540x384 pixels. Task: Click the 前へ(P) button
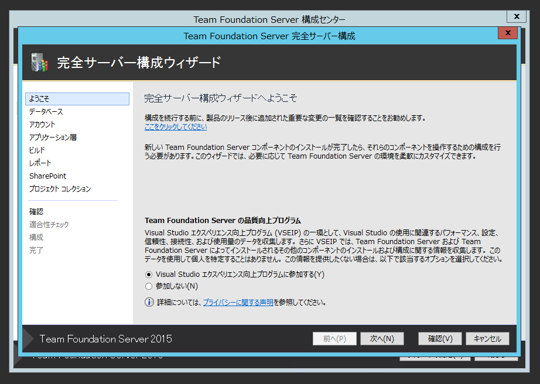pos(334,339)
